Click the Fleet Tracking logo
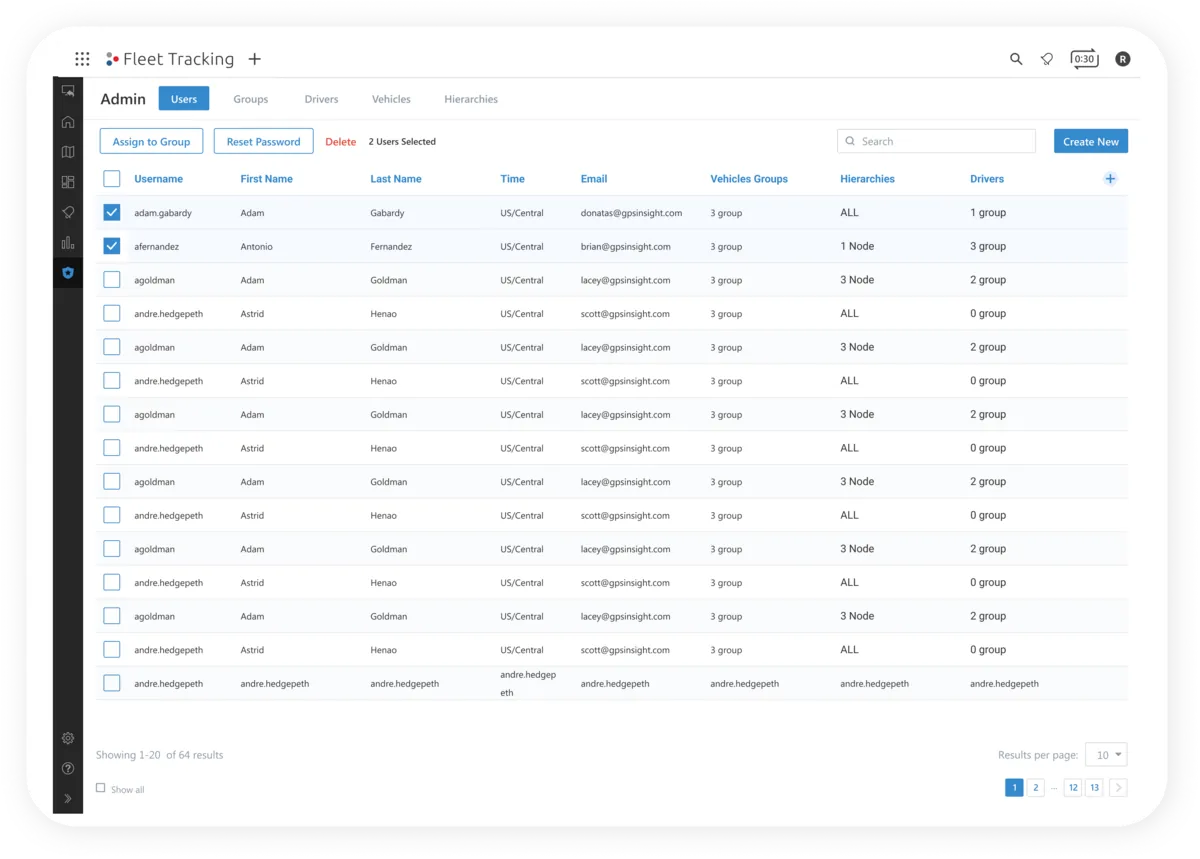The image size is (1200, 859). pyautogui.click(x=170, y=59)
